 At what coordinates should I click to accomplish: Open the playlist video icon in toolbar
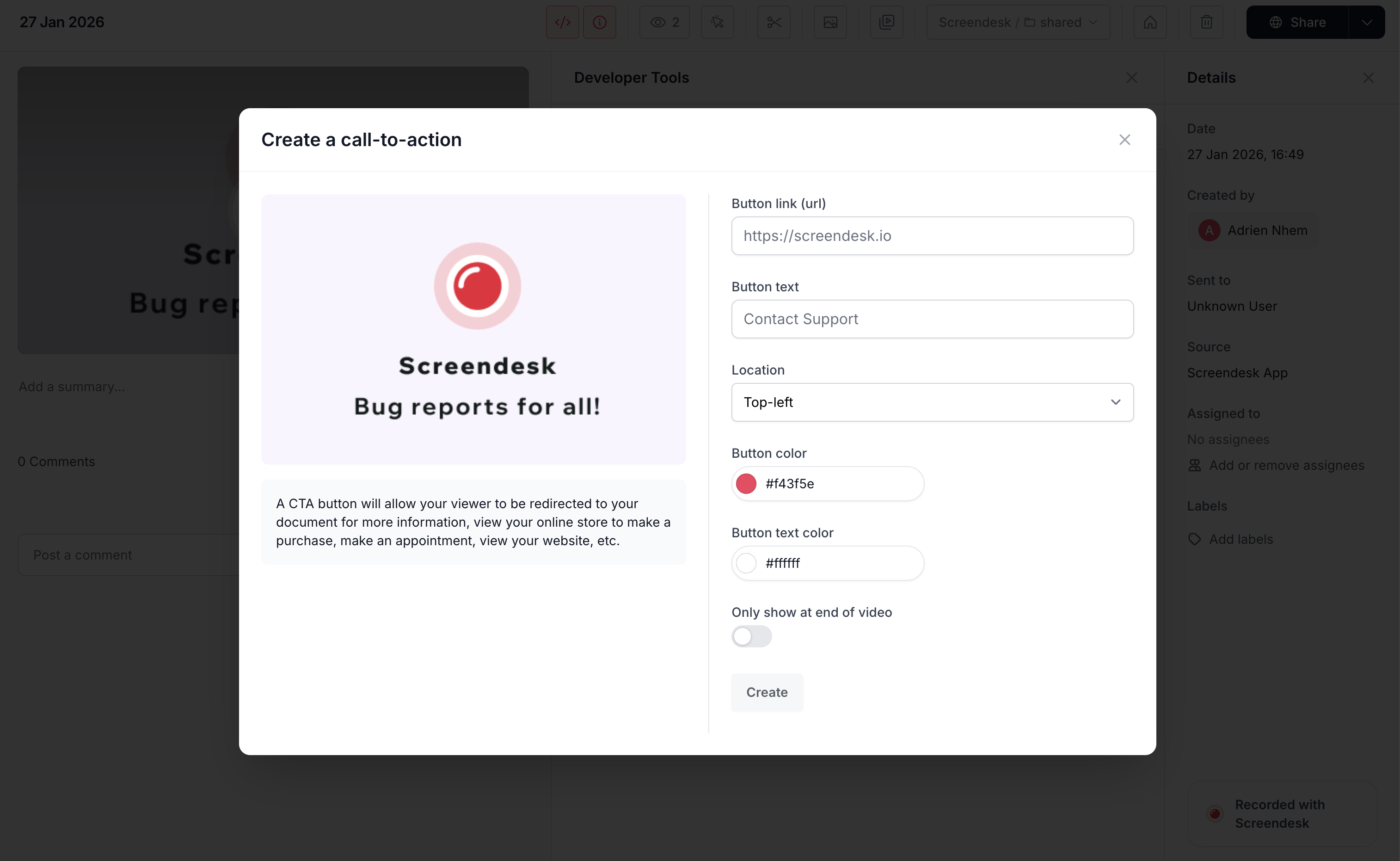click(x=886, y=22)
